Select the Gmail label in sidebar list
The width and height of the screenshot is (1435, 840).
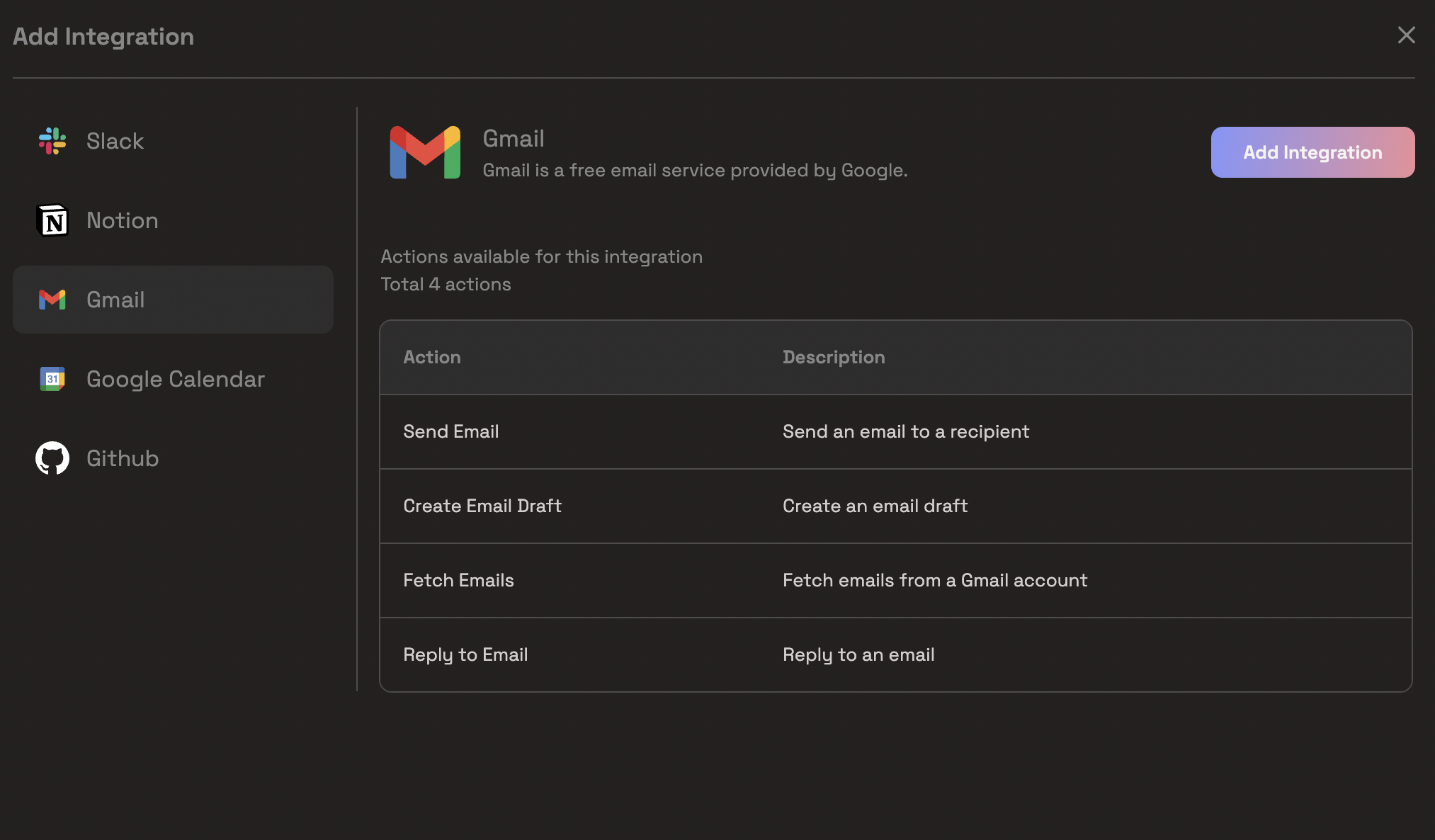pos(115,300)
